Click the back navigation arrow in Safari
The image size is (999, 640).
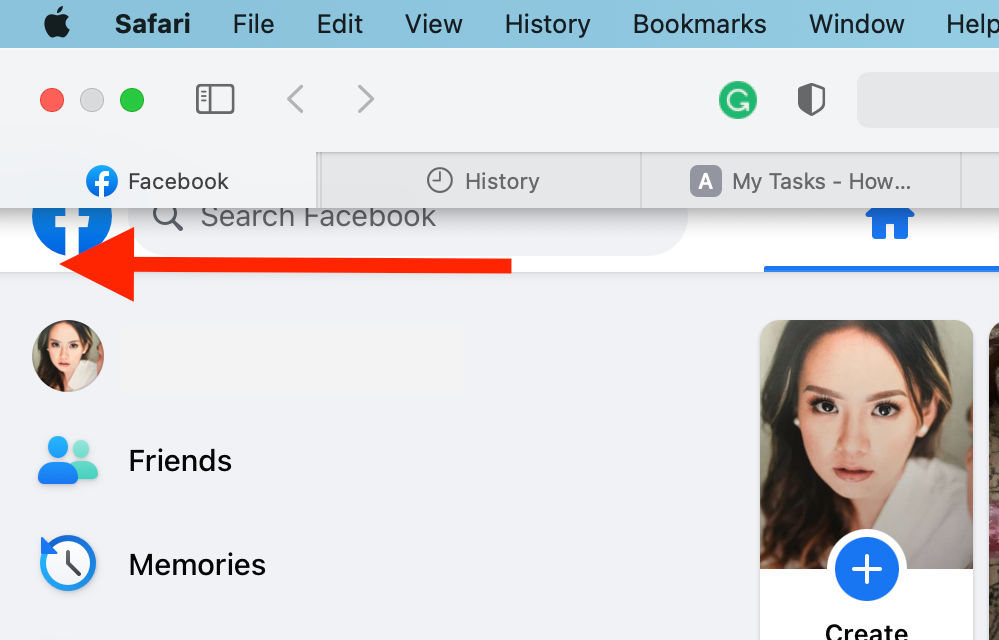pyautogui.click(x=295, y=99)
